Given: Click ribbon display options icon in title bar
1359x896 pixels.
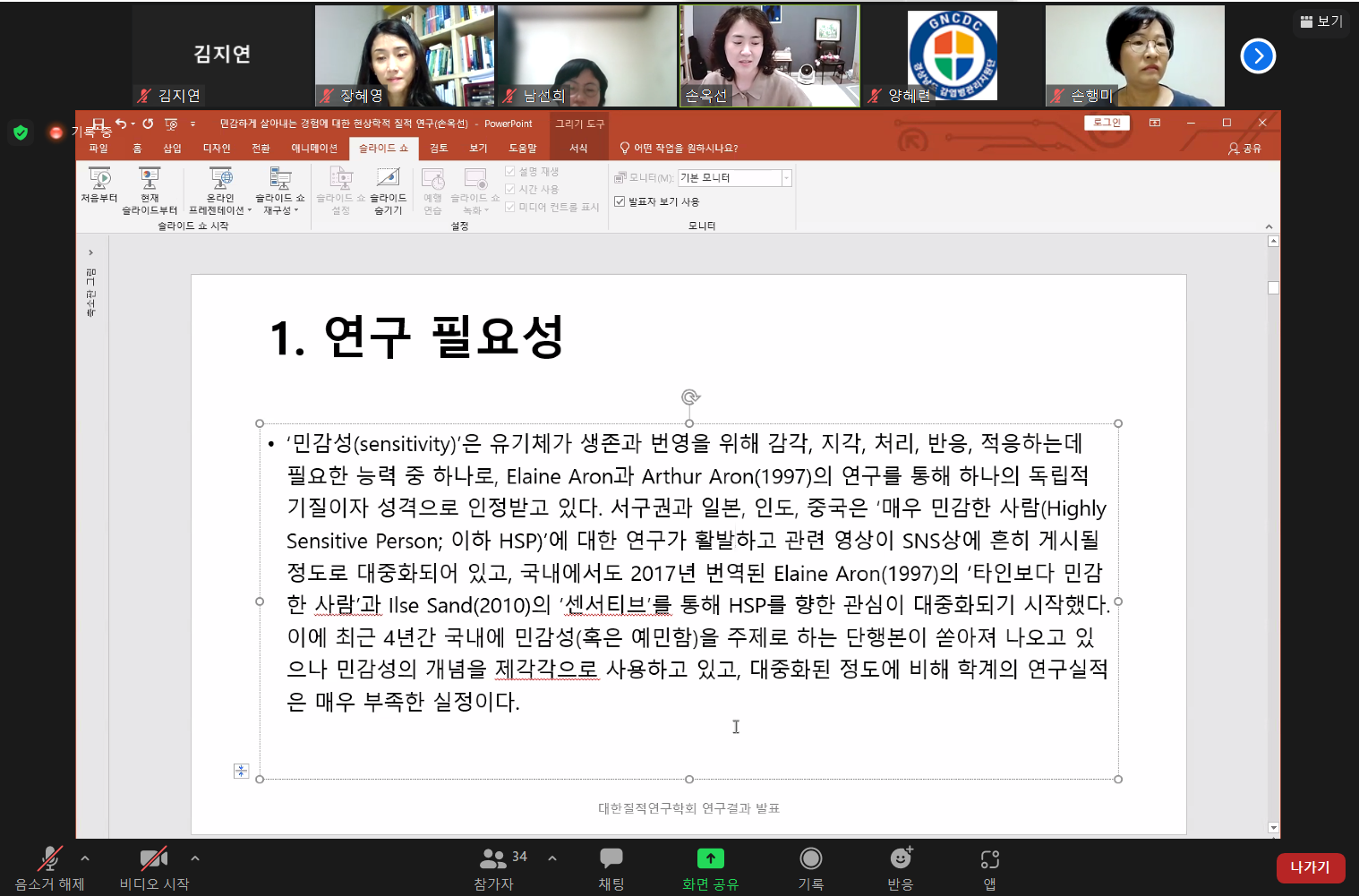Looking at the screenshot, I should click(x=1155, y=123).
